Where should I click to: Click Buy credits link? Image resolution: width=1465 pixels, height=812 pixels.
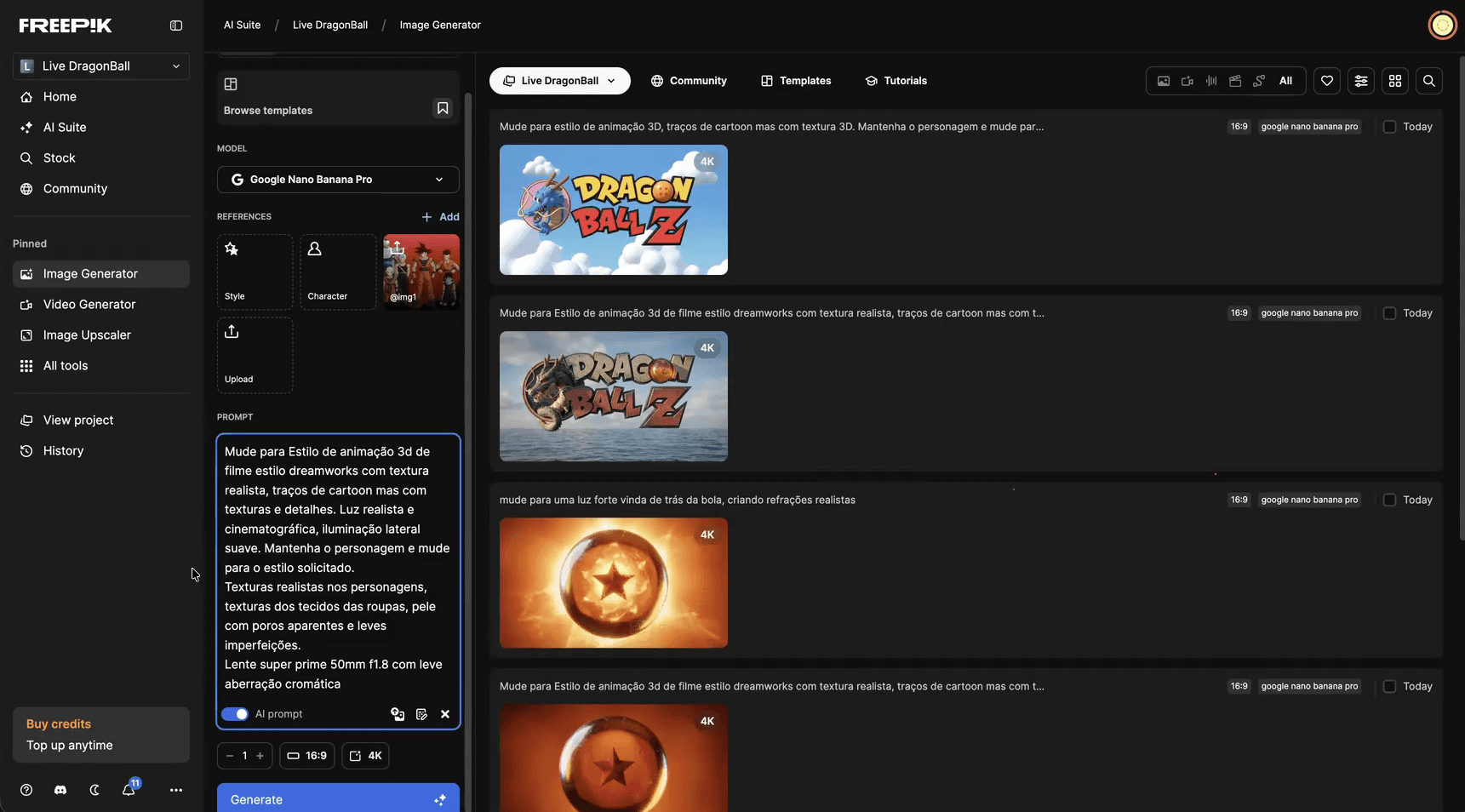pyautogui.click(x=59, y=723)
